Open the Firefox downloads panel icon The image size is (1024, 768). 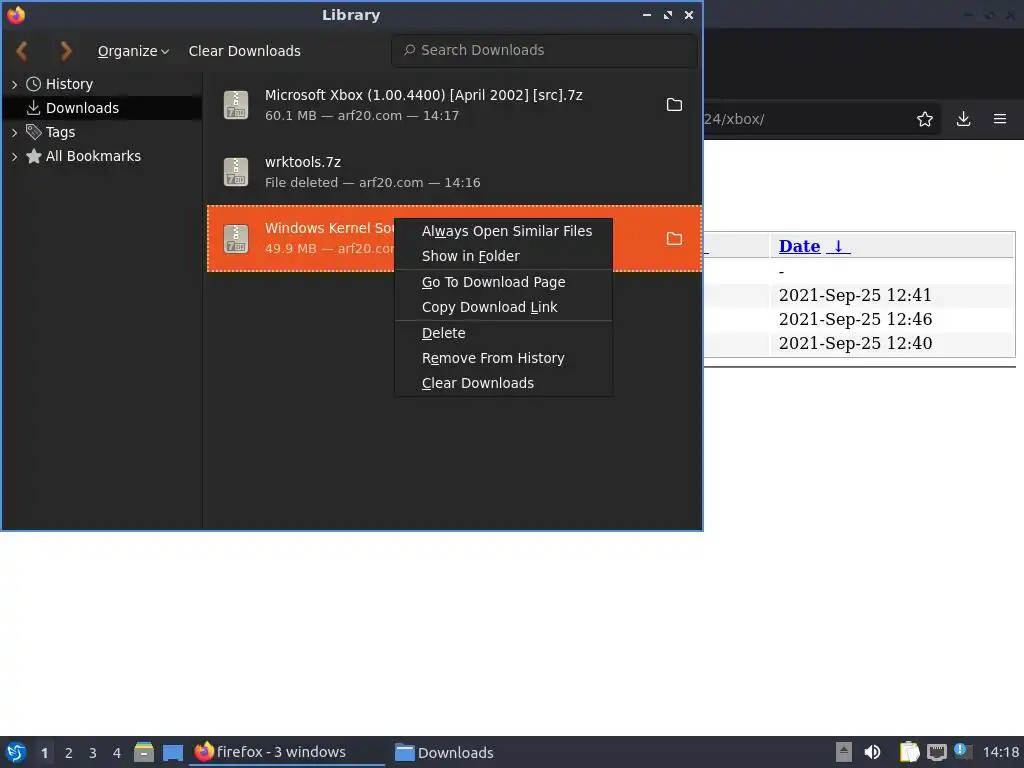[x=963, y=119]
